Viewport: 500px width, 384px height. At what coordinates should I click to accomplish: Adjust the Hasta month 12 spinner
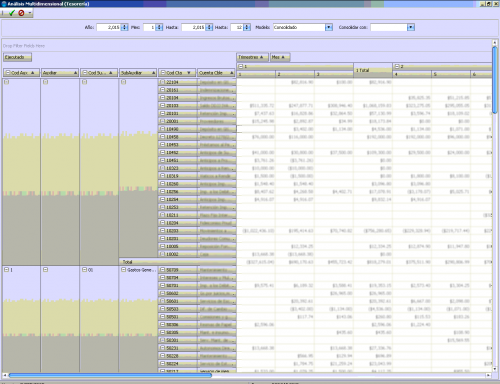247,27
